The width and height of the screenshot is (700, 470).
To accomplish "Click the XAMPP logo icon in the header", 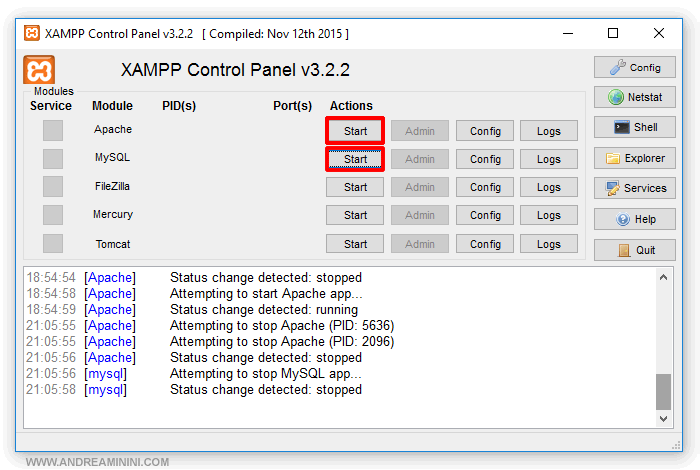I will tap(39, 70).
